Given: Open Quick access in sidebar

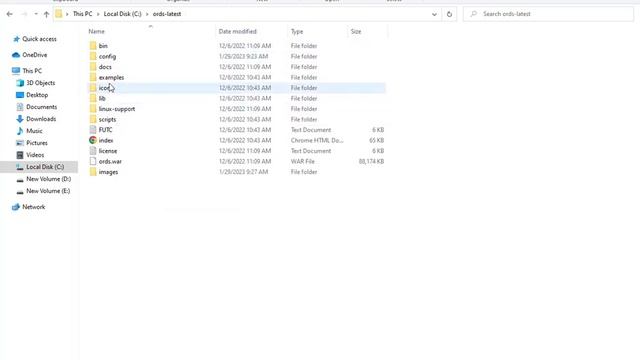Looking at the screenshot, I should (x=40, y=39).
